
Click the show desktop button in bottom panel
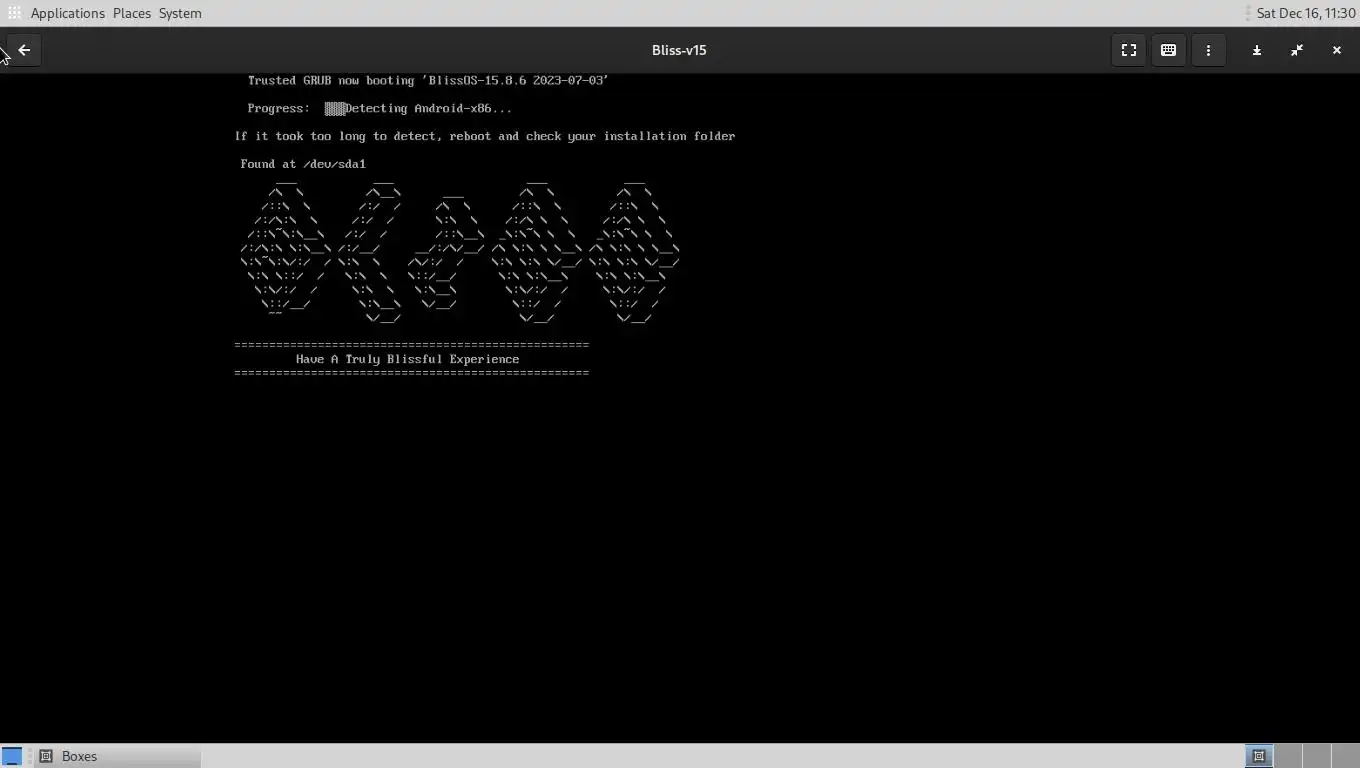[12, 756]
